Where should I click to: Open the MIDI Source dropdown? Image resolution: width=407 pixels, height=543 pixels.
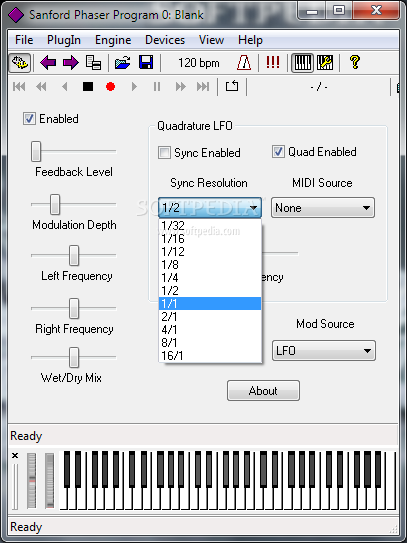323,208
